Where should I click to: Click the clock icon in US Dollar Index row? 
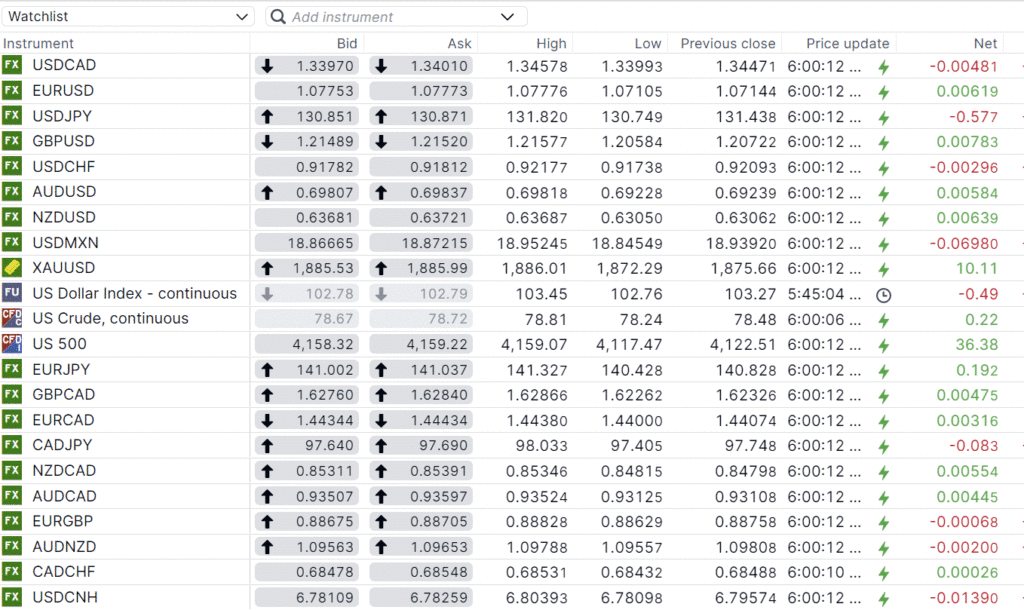(883, 294)
